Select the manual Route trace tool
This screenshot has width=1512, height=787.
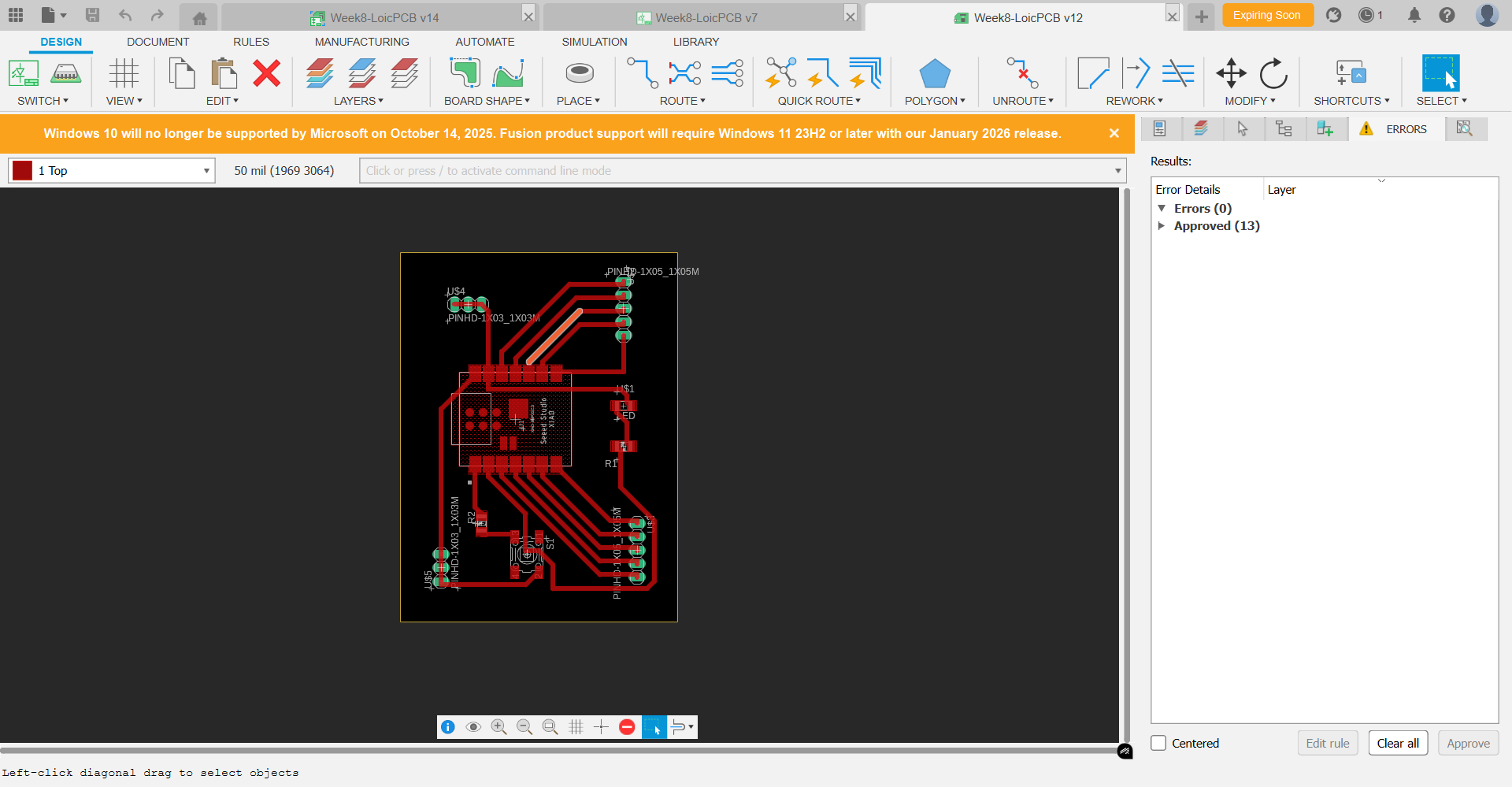click(643, 73)
